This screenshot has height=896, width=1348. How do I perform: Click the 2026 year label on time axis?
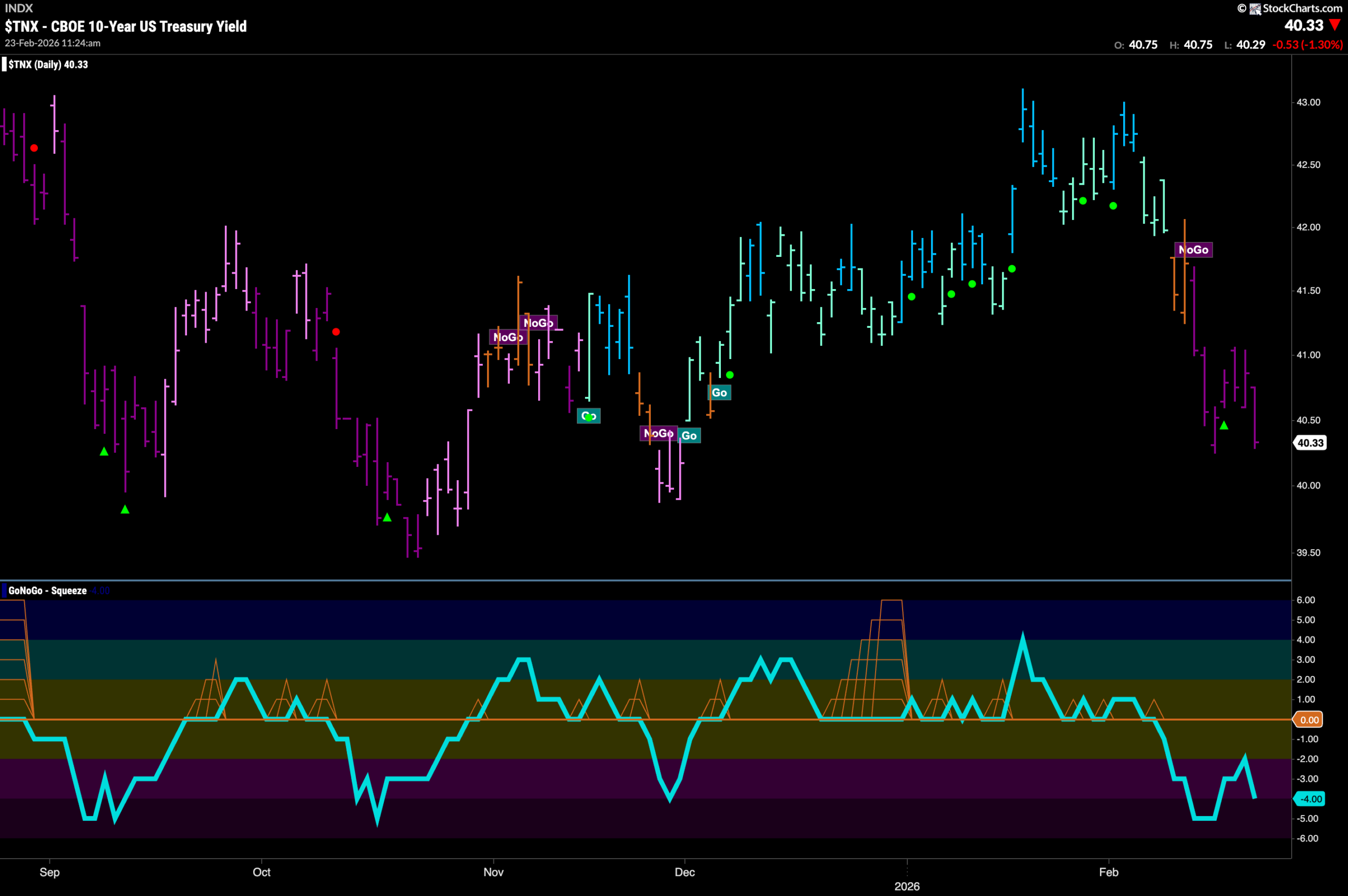point(907,887)
